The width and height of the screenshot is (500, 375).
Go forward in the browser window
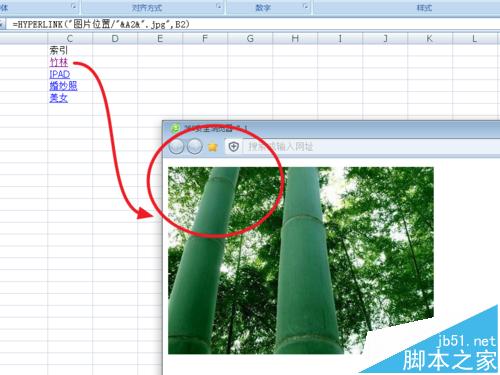195,146
